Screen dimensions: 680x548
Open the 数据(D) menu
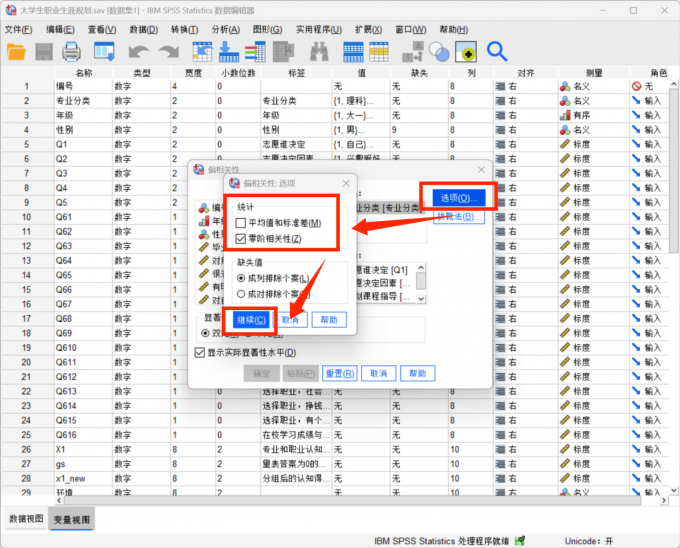[x=144, y=29]
